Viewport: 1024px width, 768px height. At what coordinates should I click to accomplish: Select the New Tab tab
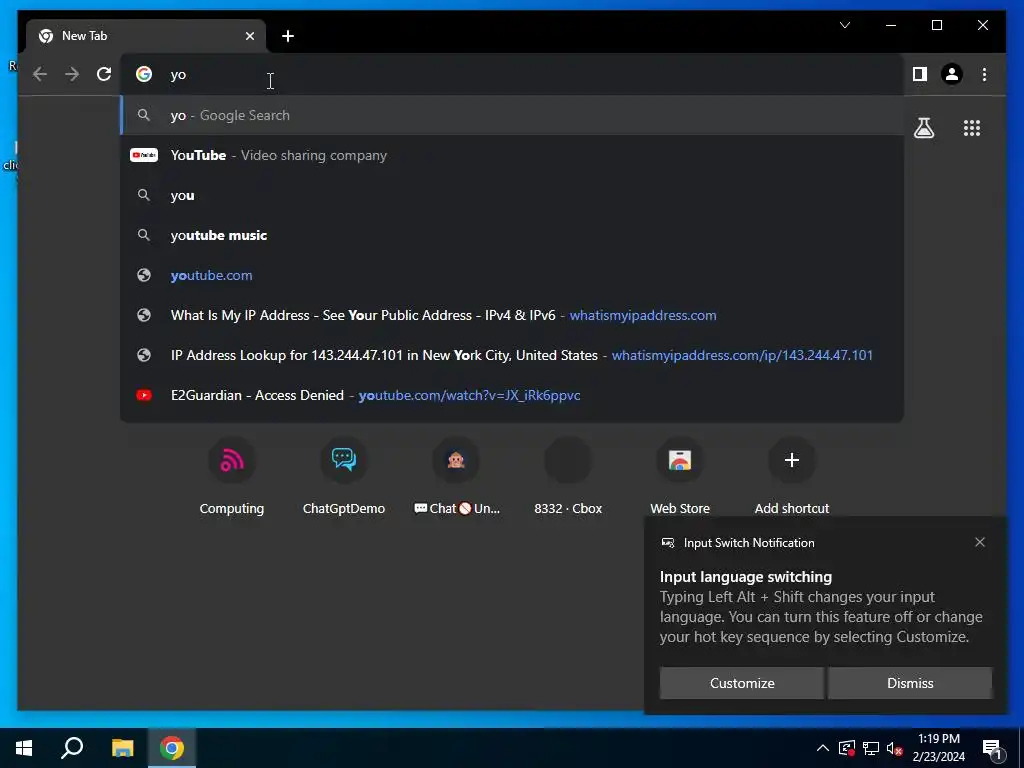[146, 36]
